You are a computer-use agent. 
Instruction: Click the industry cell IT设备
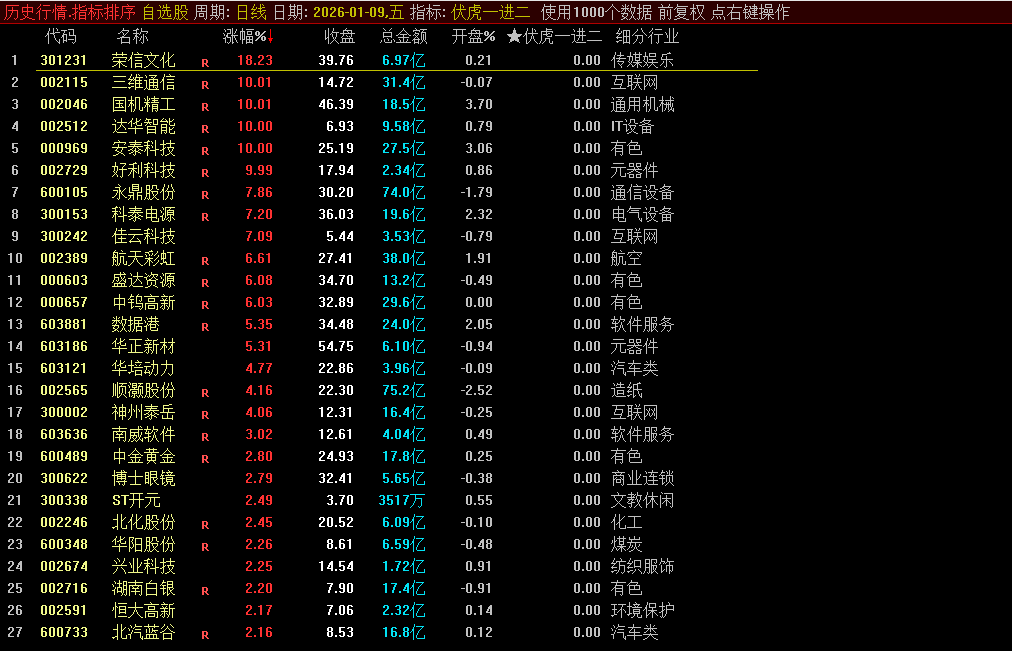[632, 126]
